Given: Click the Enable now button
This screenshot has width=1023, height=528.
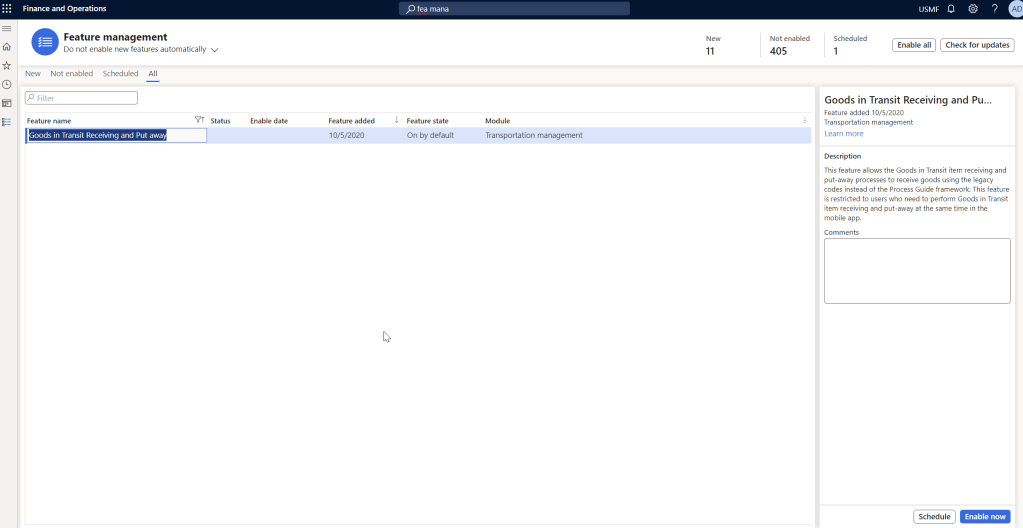Looking at the screenshot, I should point(984,517).
